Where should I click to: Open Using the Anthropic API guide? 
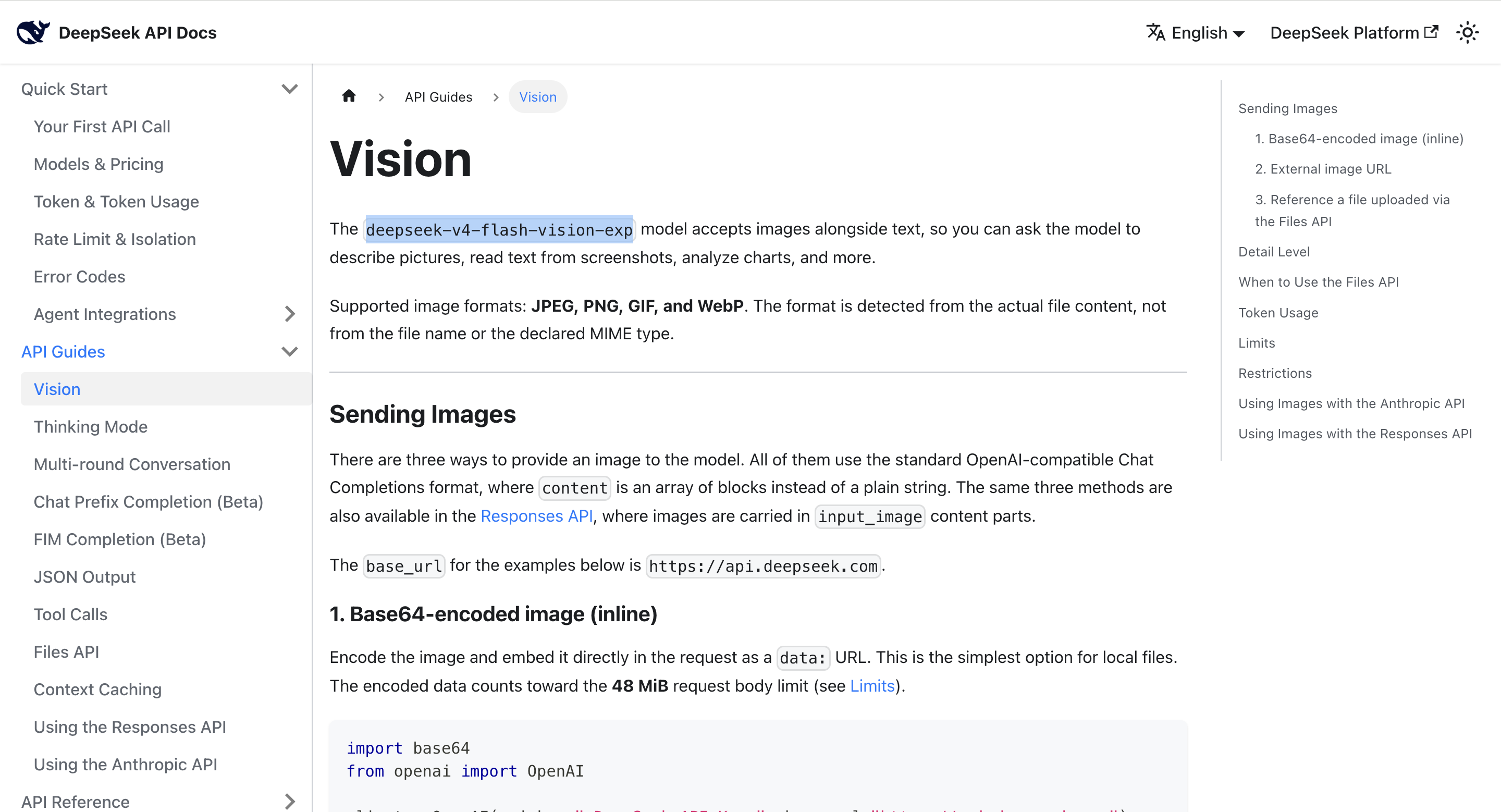[x=125, y=764]
